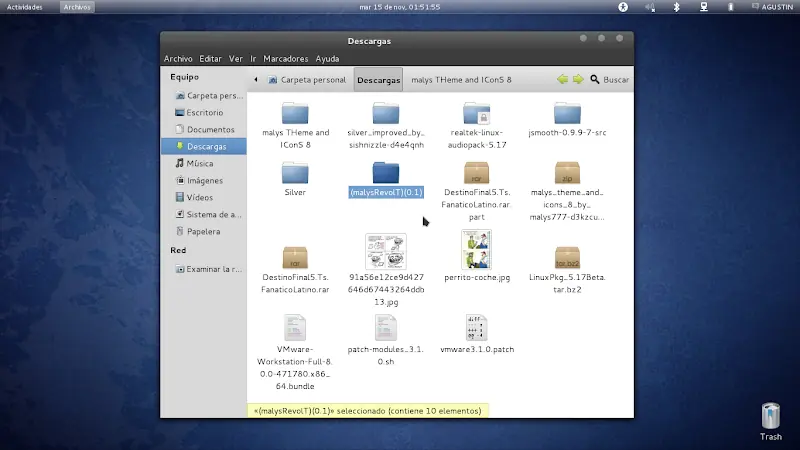Open the clock and calendar in top bar
This screenshot has height=450, width=800.
click(399, 7)
